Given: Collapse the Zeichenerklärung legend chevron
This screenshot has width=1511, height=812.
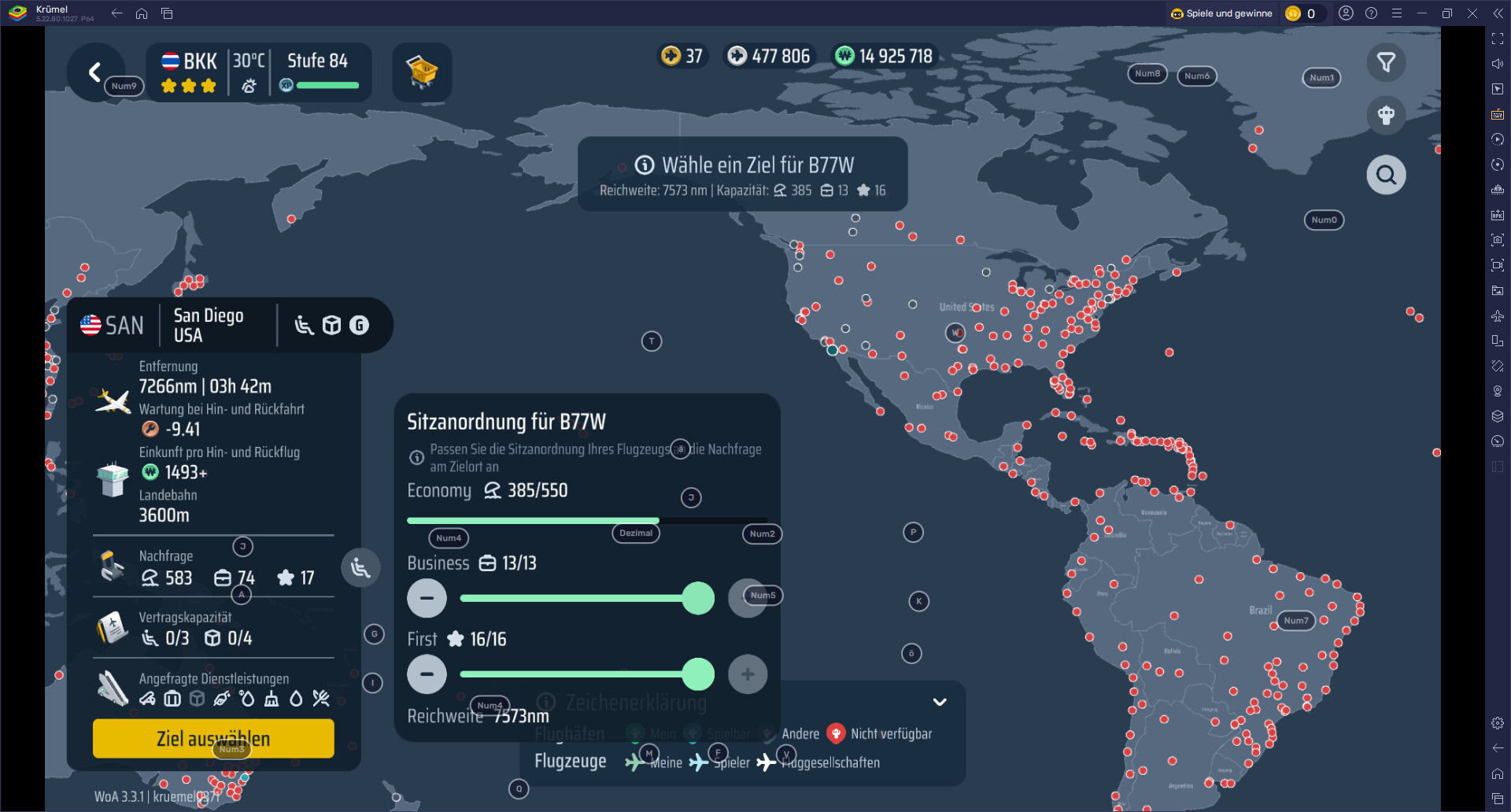Looking at the screenshot, I should point(940,702).
